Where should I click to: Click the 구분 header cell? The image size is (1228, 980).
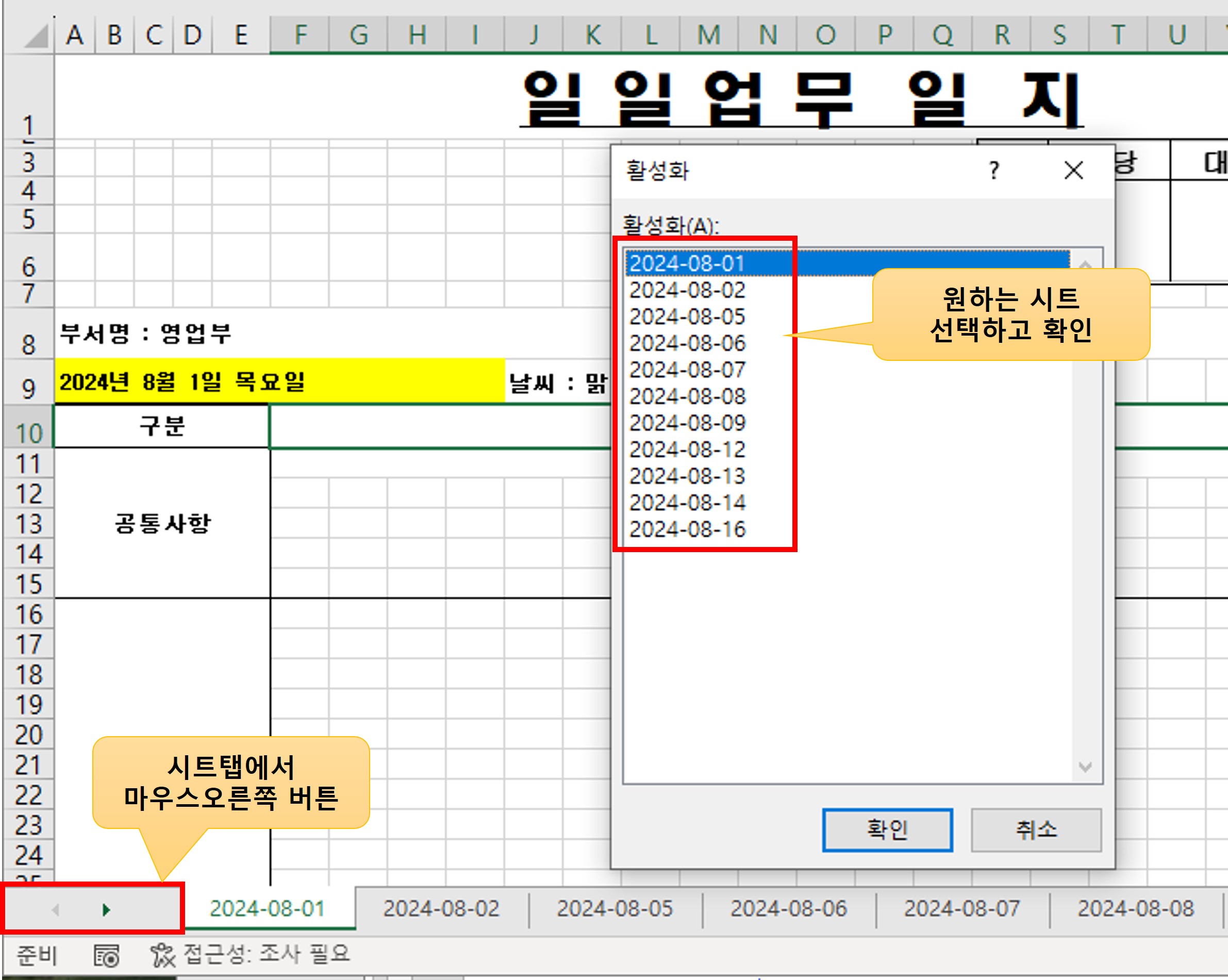coord(162,426)
